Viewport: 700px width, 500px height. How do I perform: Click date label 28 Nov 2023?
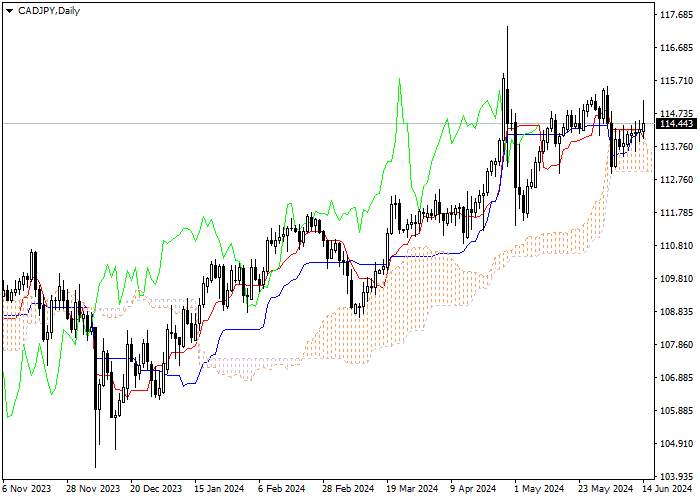[93, 489]
